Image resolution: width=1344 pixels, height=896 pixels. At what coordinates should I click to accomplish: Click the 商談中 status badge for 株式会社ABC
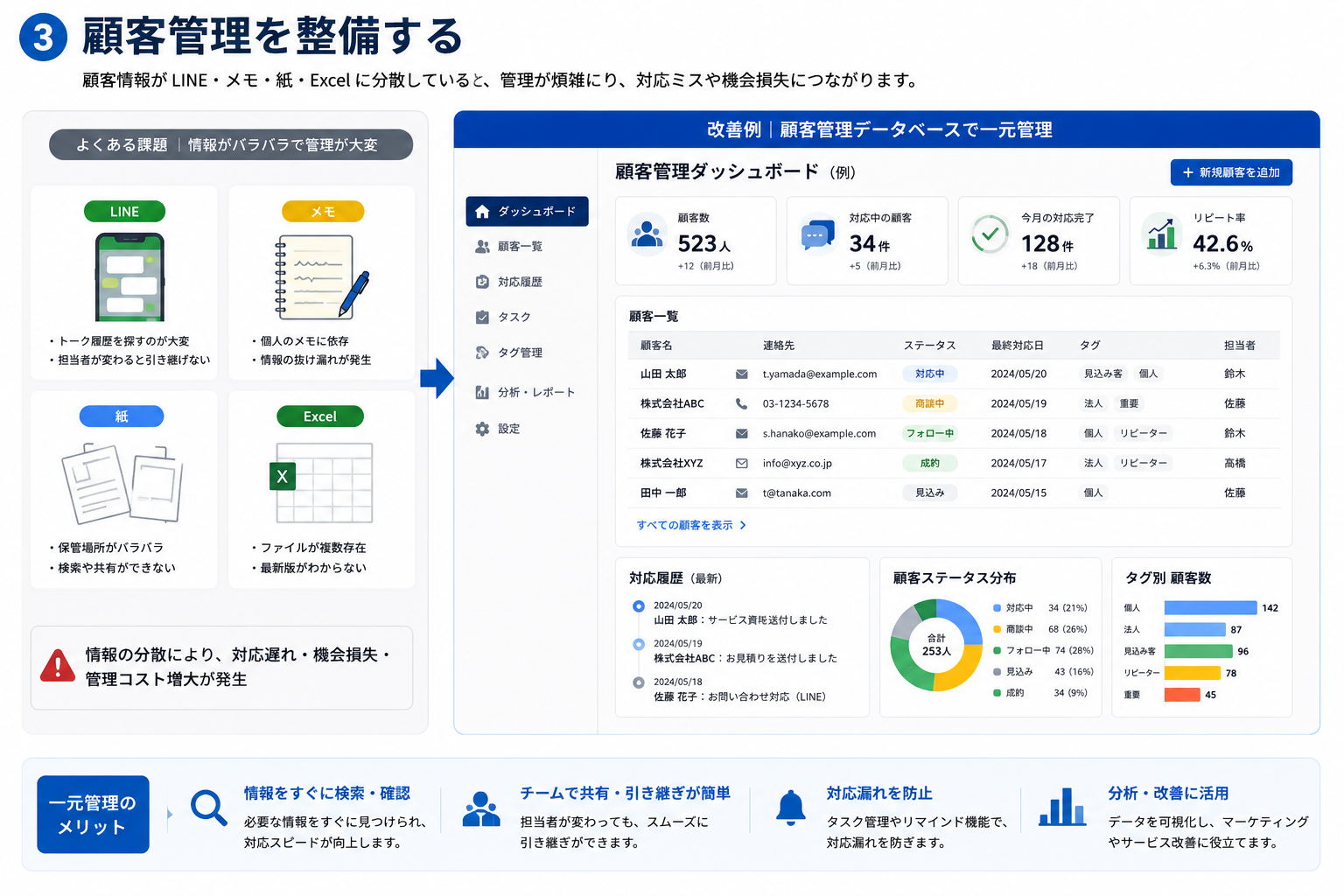(x=930, y=403)
